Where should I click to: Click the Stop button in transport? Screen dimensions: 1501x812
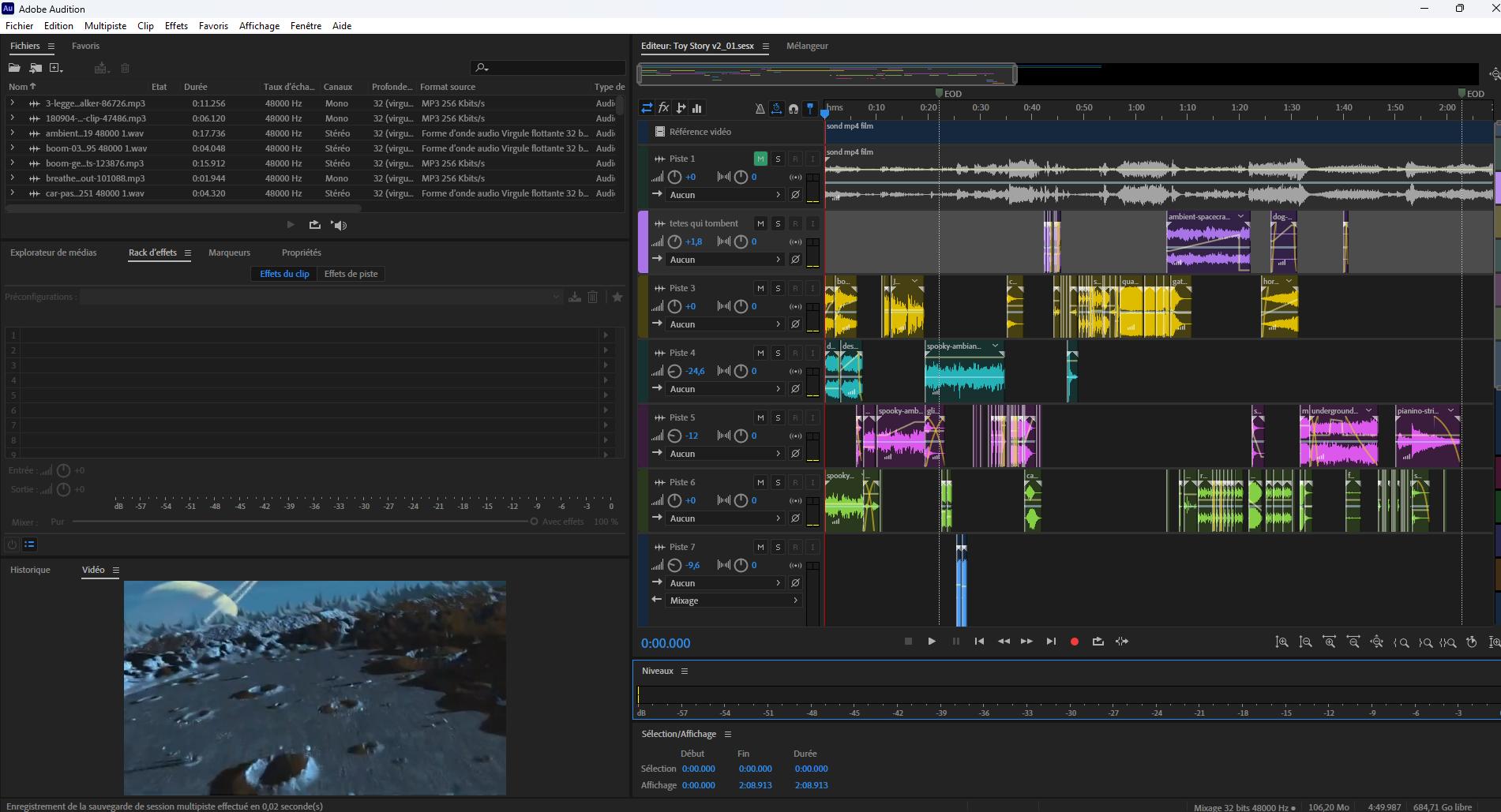pos(908,642)
